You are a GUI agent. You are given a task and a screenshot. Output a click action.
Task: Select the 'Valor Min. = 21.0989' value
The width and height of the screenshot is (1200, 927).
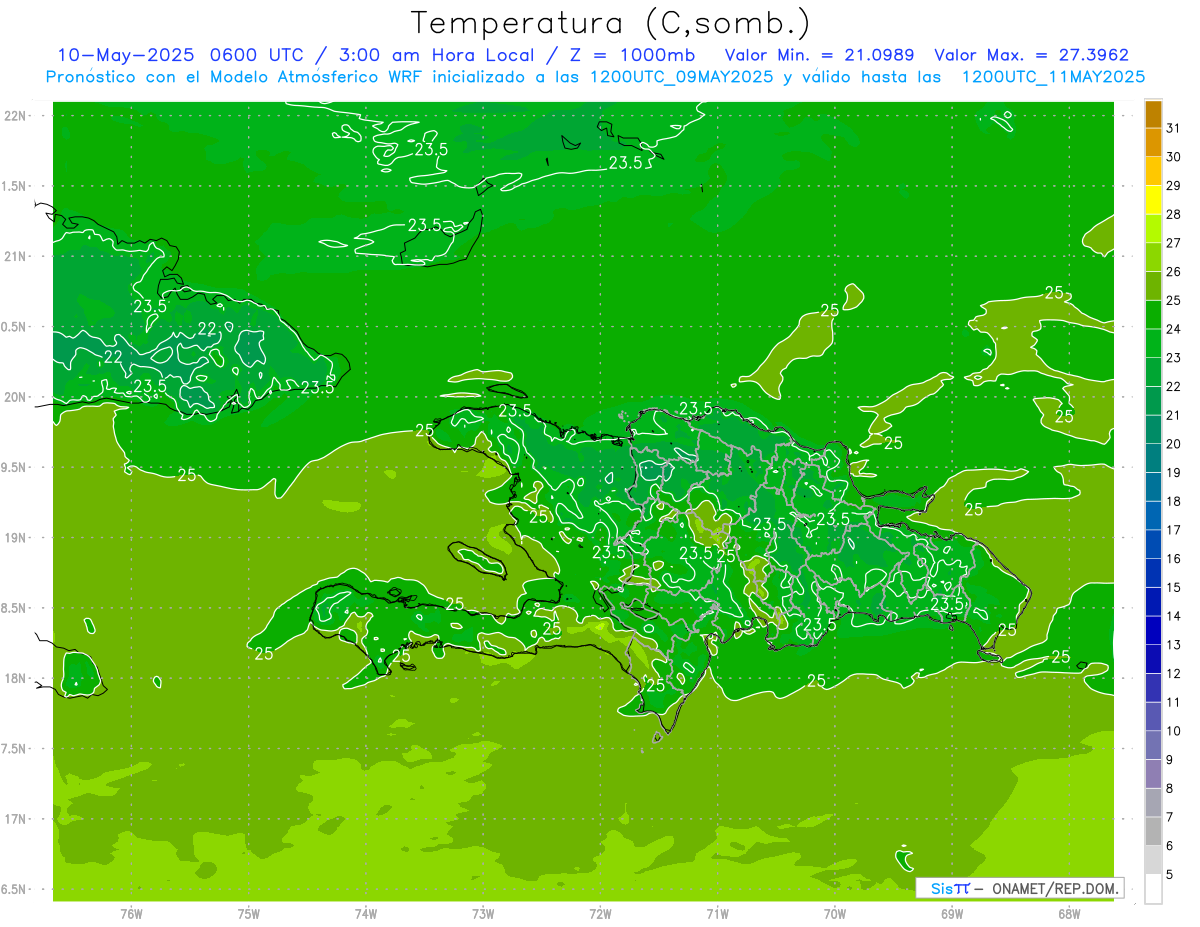819,55
